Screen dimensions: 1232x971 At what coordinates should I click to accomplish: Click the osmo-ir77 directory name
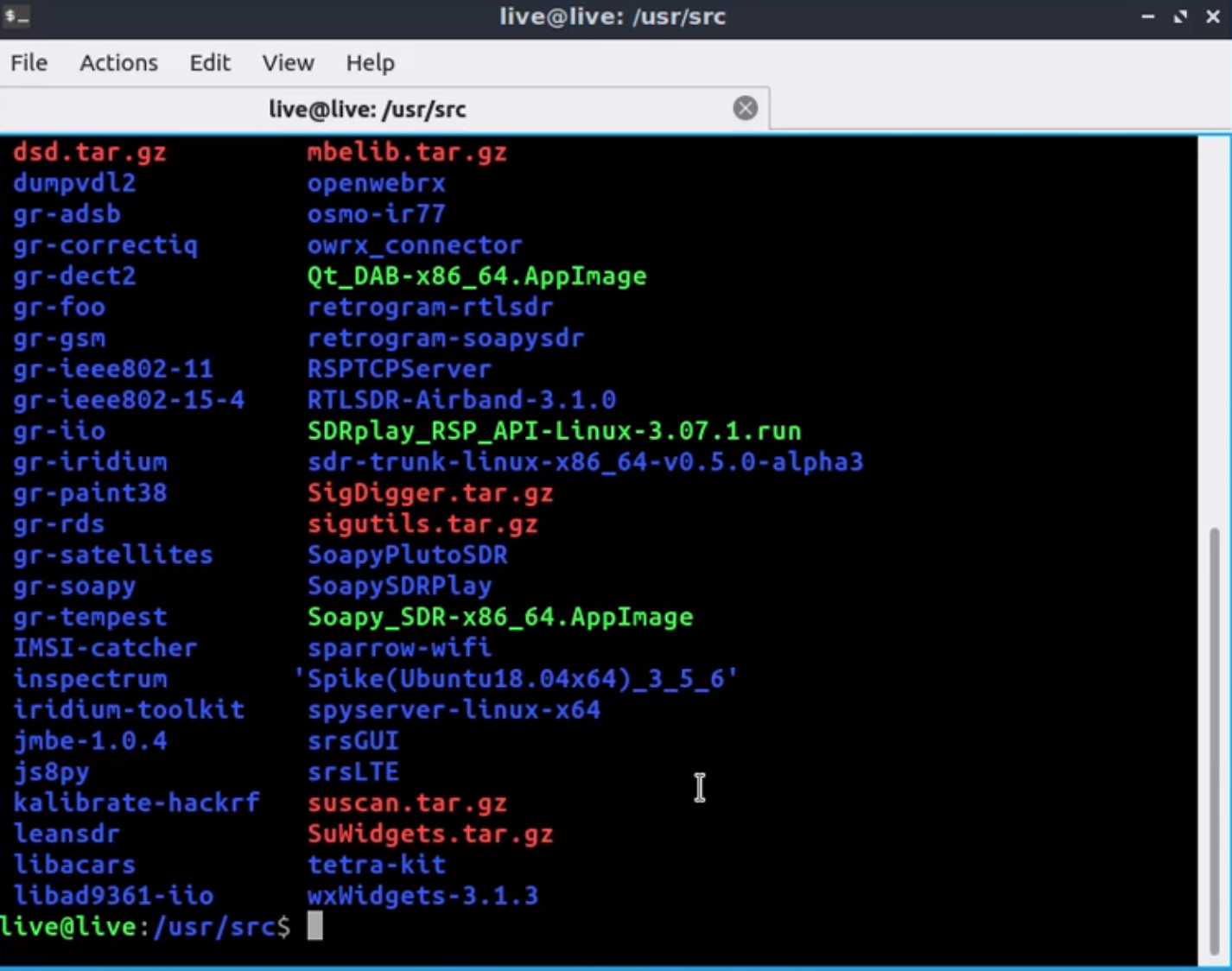tap(376, 214)
